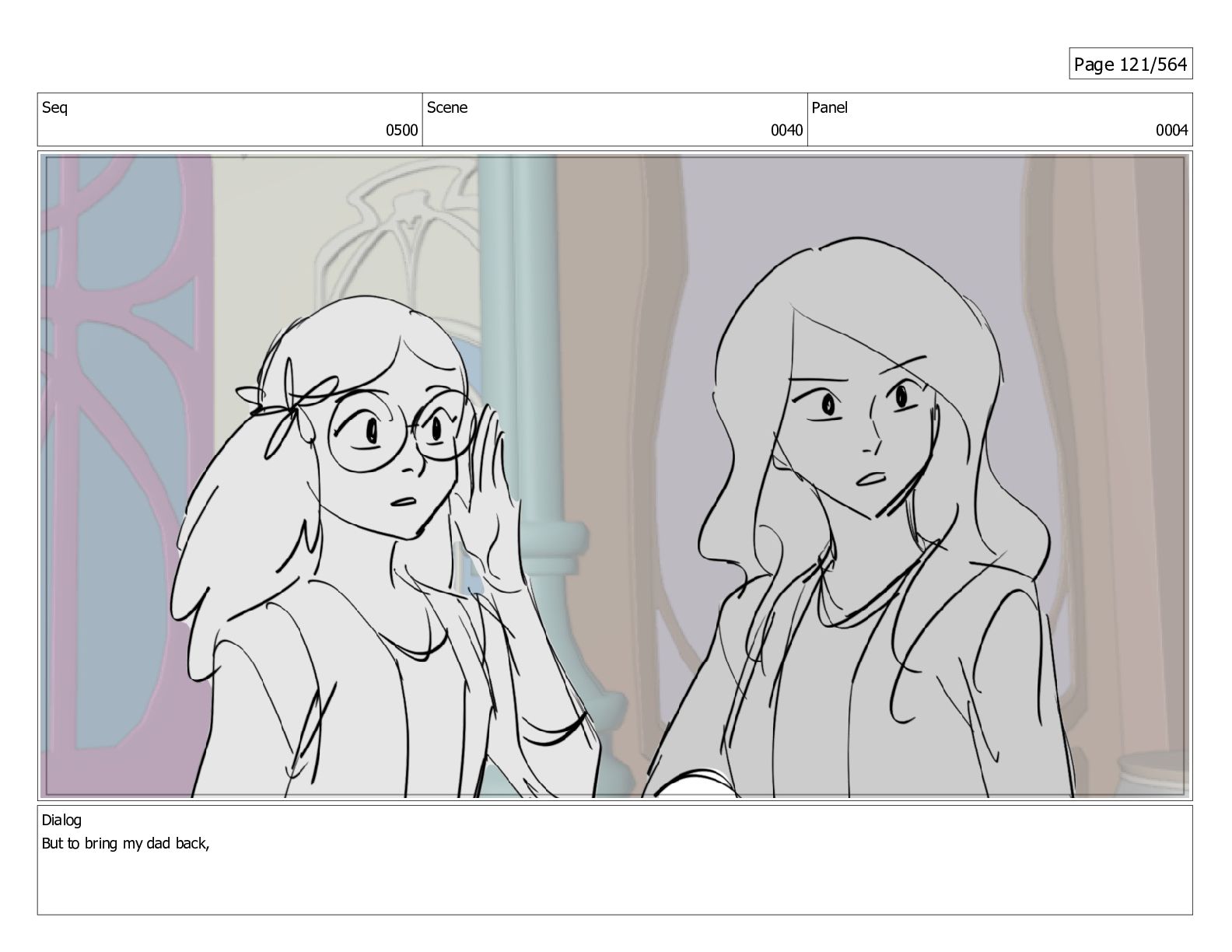Click the white object at bottom of frame
Viewport: 1232px width, 952px height.
[698, 784]
